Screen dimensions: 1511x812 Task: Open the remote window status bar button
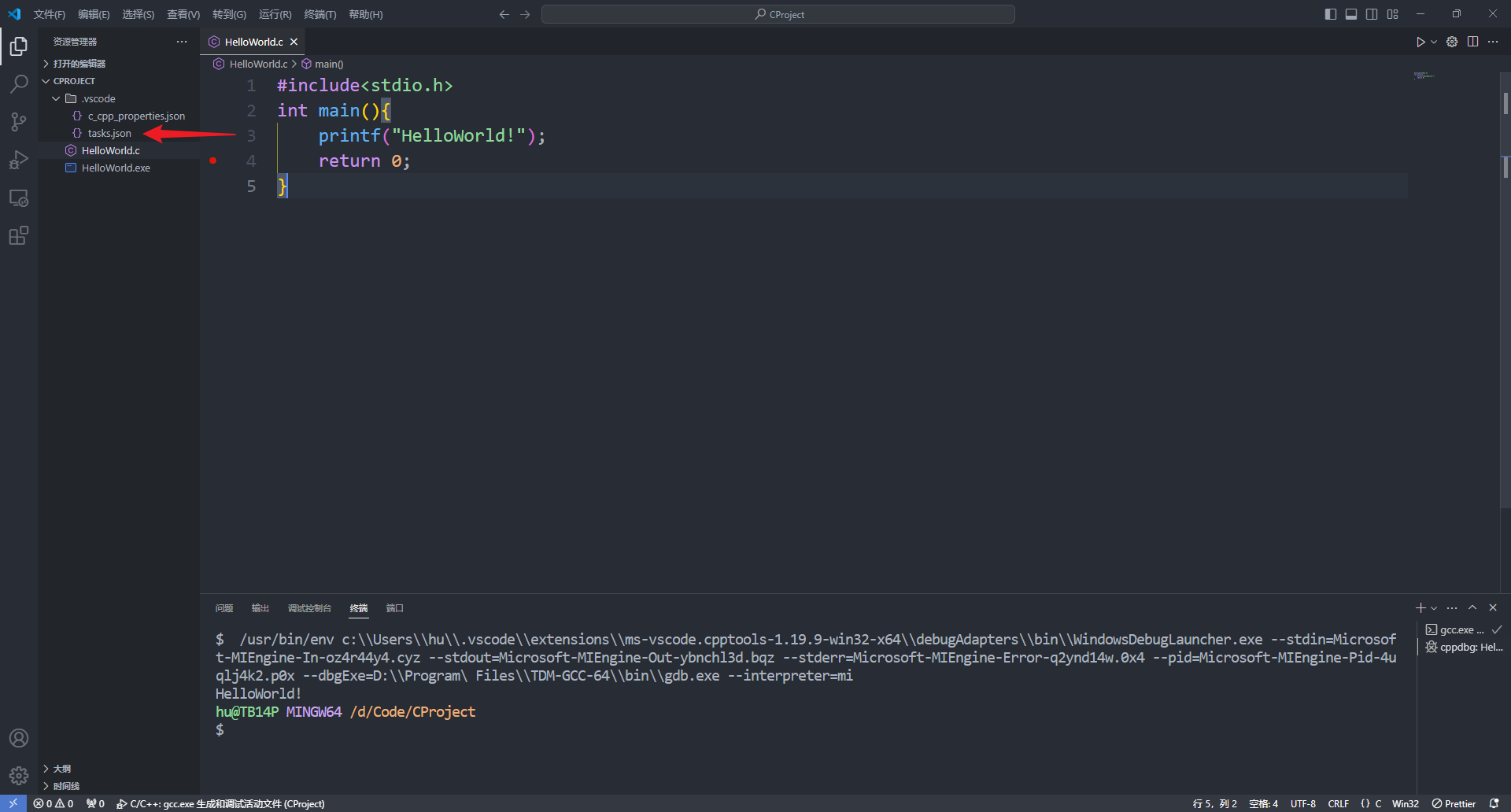pyautogui.click(x=13, y=803)
